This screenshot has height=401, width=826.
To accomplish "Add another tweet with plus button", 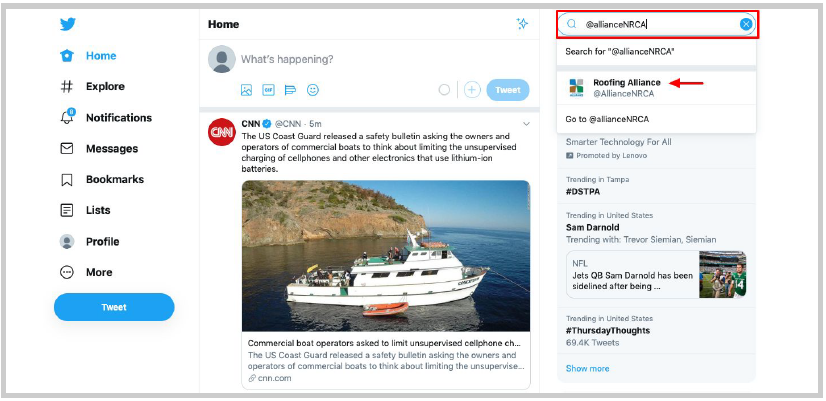I will coord(472,90).
